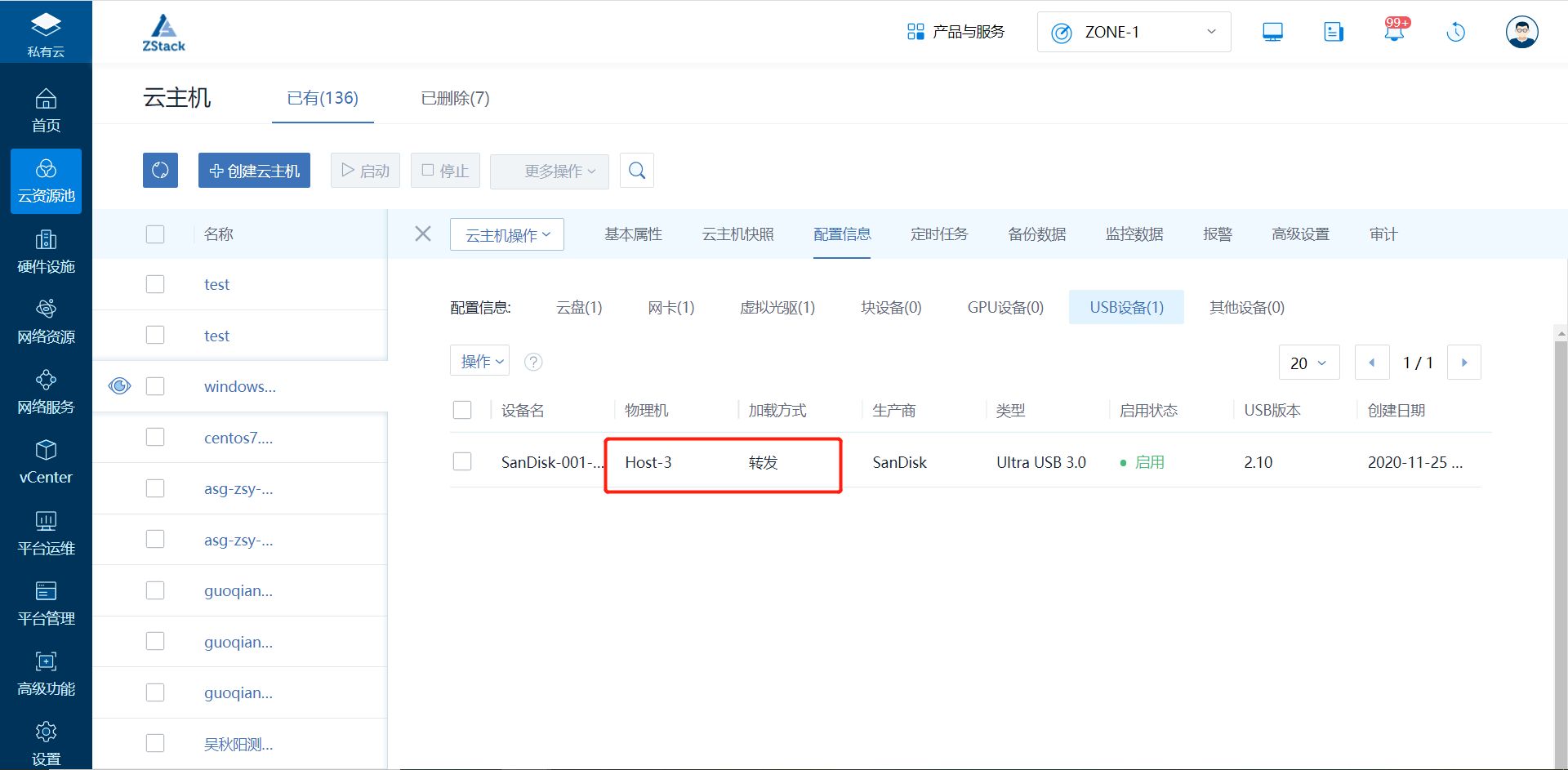Select the centos7 VM checkbox
This screenshot has height=770, width=1568.
pyautogui.click(x=155, y=438)
